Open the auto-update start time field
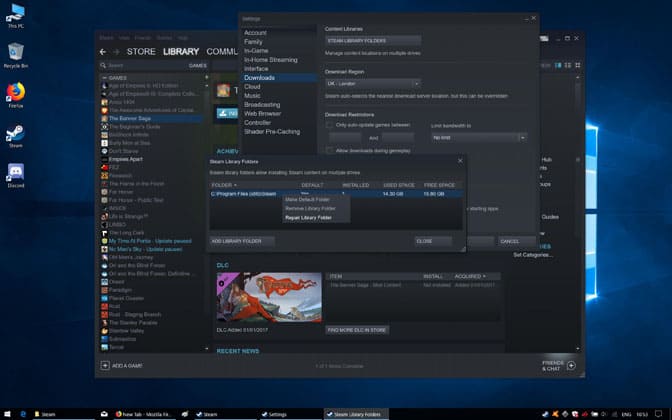Image resolution: width=672 pixels, height=420 pixels. click(x=345, y=138)
